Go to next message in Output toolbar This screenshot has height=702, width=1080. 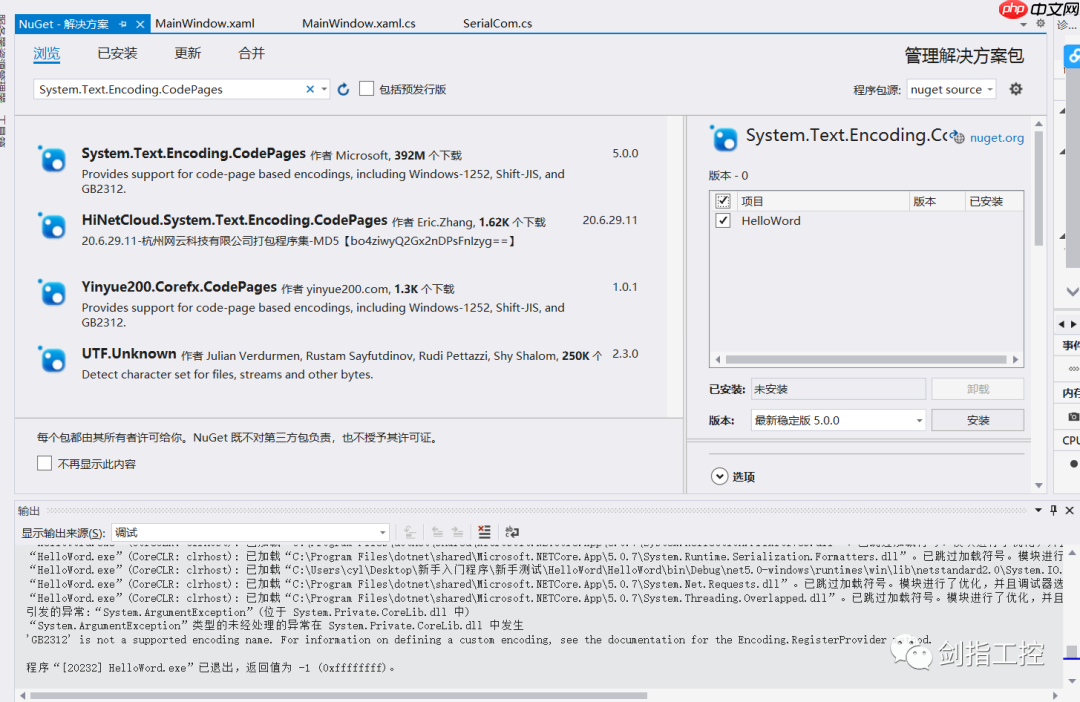457,532
